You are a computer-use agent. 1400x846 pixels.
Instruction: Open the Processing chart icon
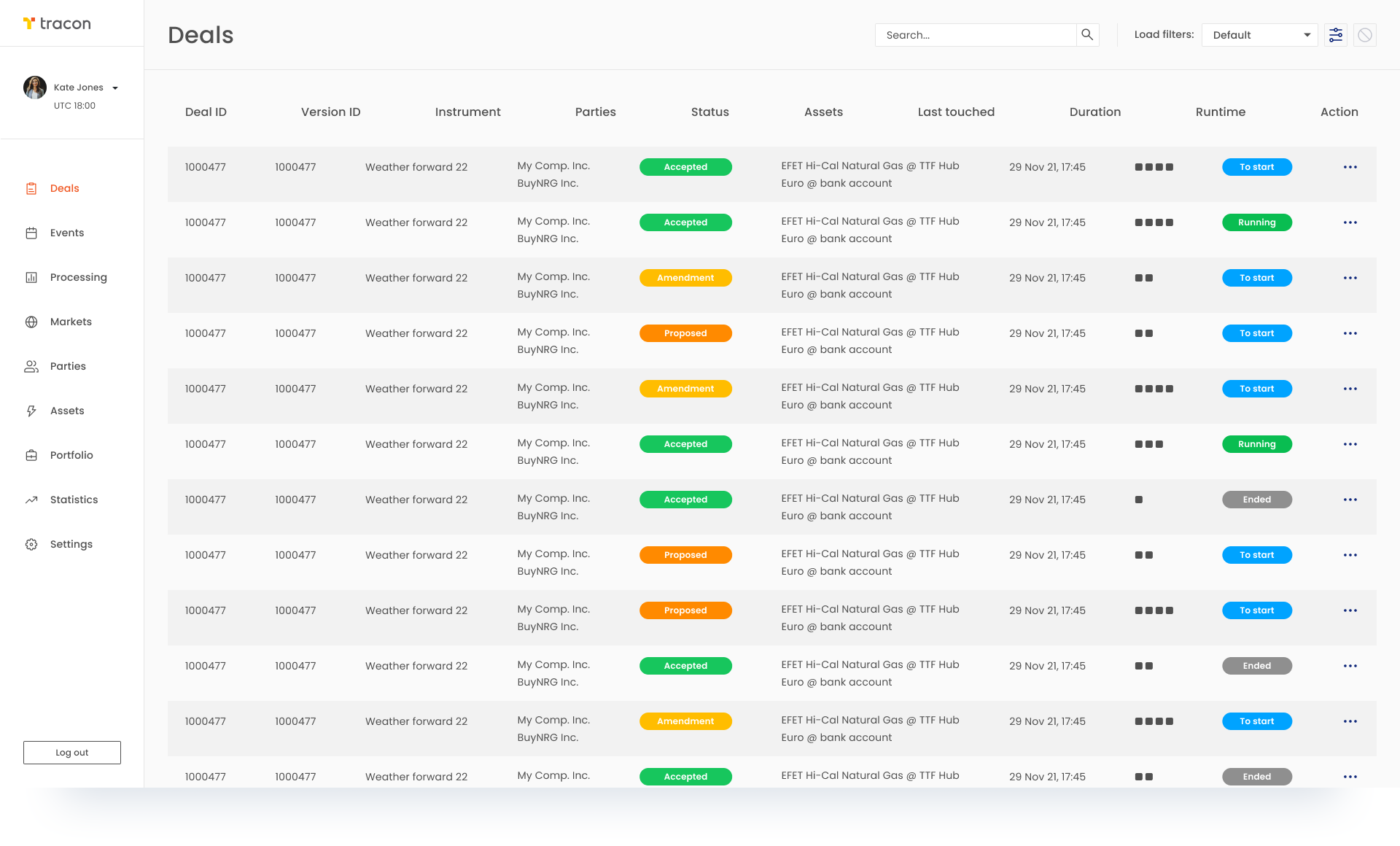[x=31, y=277]
